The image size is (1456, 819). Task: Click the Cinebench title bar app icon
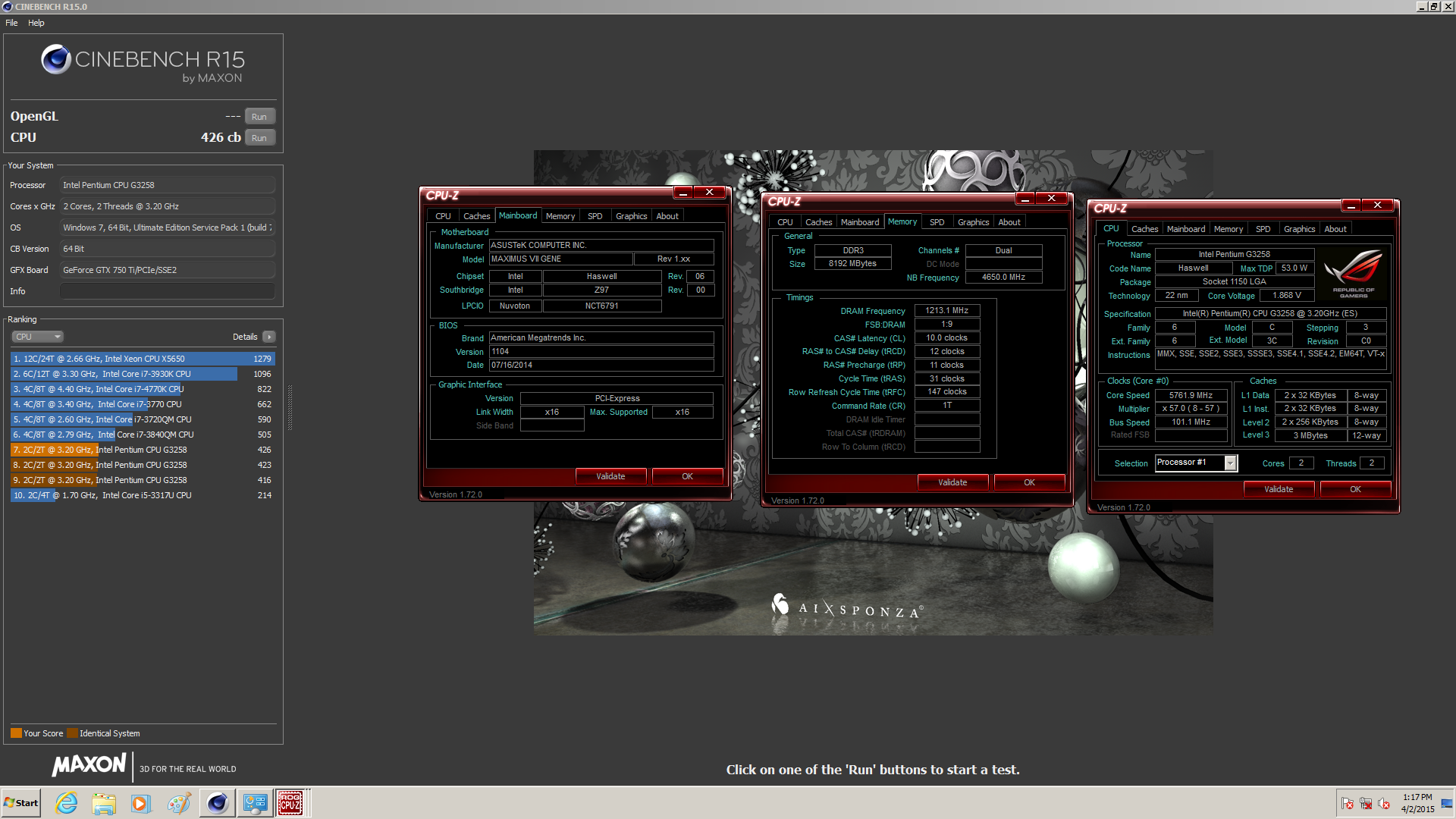(x=8, y=7)
